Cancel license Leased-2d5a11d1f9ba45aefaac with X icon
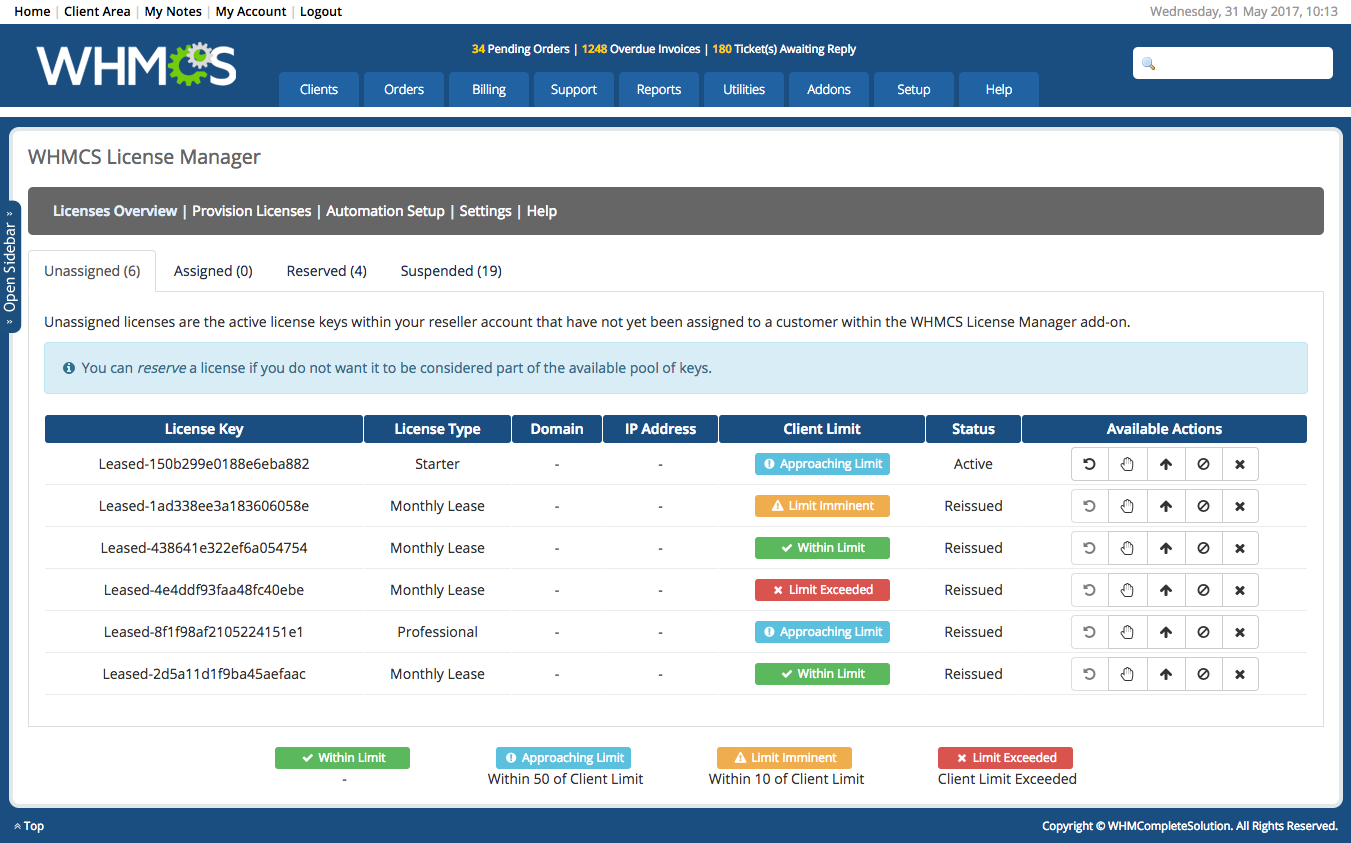Image resolution: width=1351 pixels, height=843 pixels. [1240, 674]
